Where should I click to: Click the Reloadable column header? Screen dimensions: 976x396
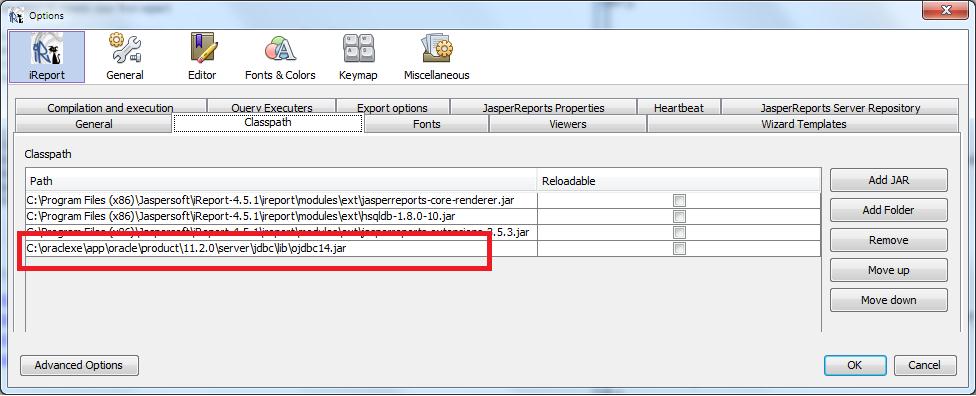[x=679, y=181]
